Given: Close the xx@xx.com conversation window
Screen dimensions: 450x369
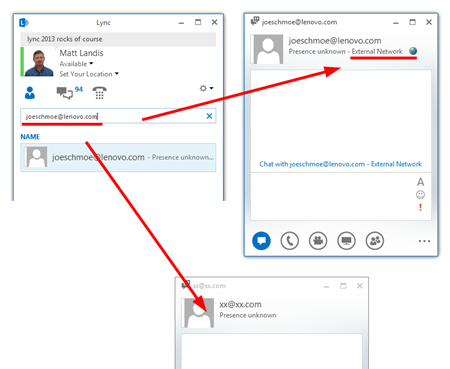Looking at the screenshot, I should tap(360, 286).
